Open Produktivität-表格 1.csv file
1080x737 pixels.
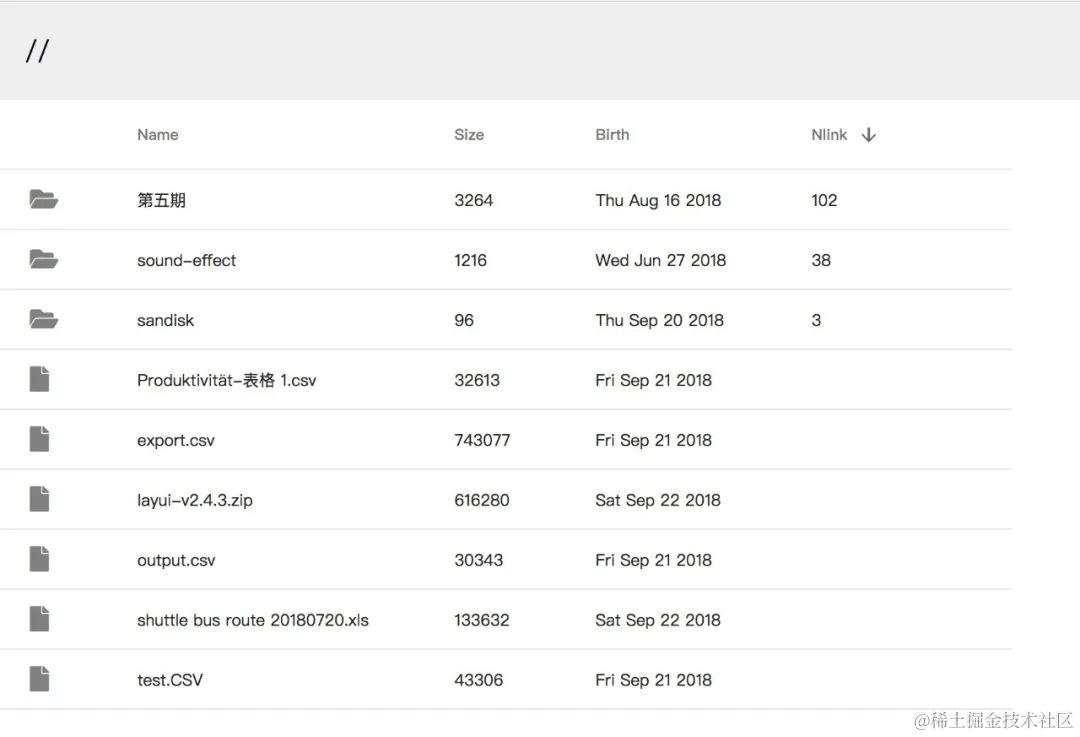point(226,380)
